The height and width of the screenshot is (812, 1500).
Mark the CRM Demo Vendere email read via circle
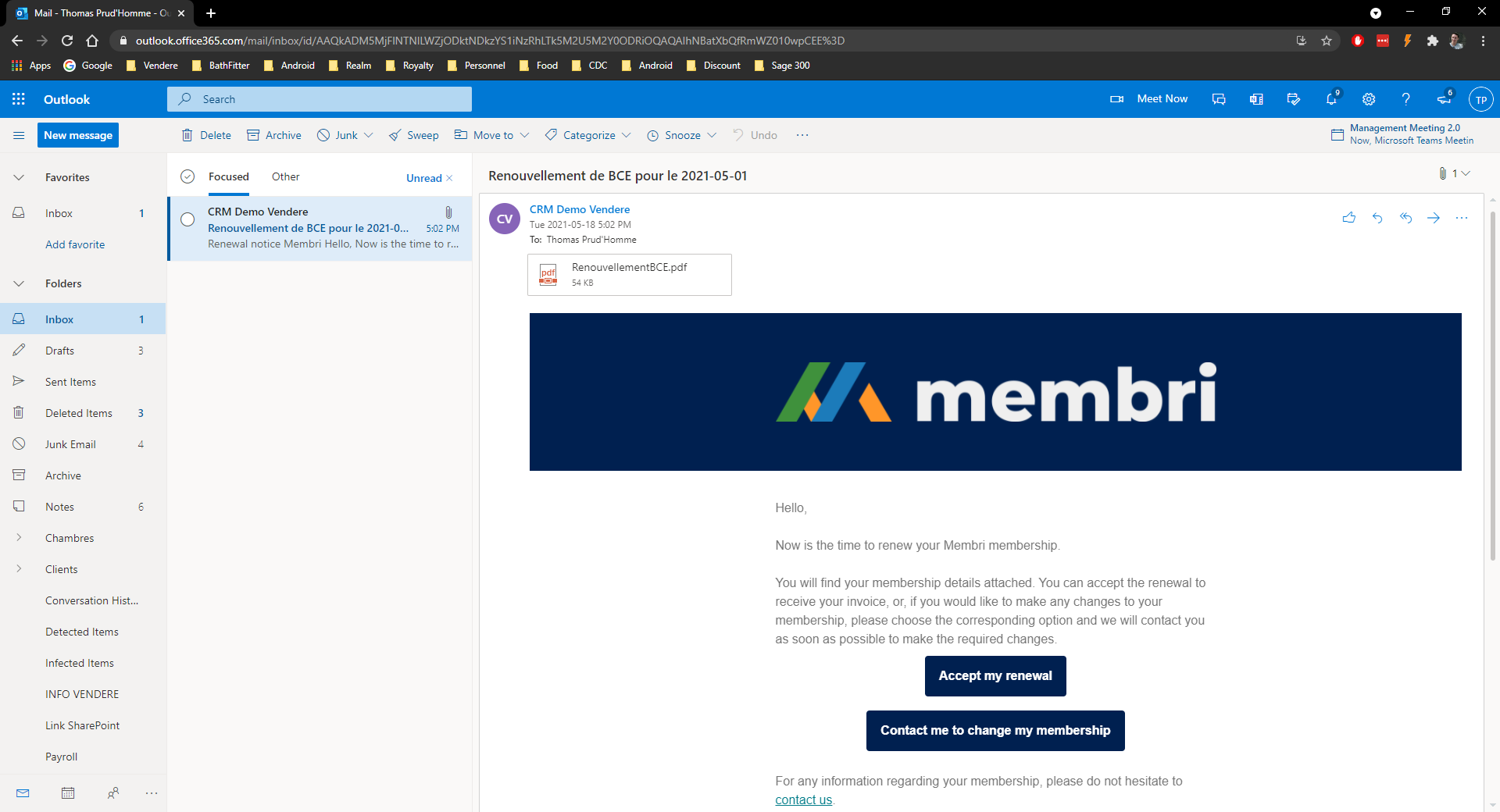point(187,219)
